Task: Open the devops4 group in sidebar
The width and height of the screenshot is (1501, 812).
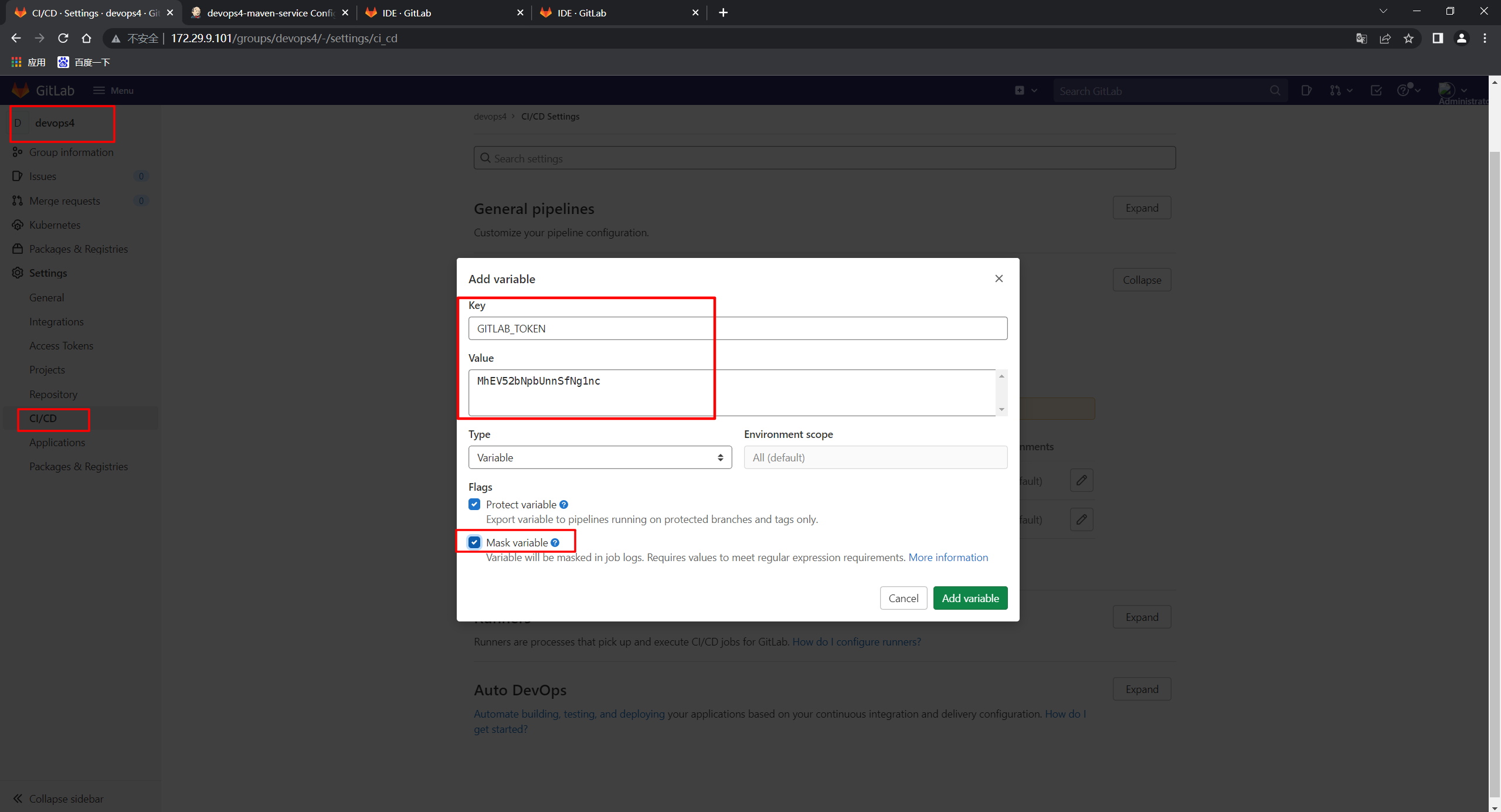Action: 55,123
